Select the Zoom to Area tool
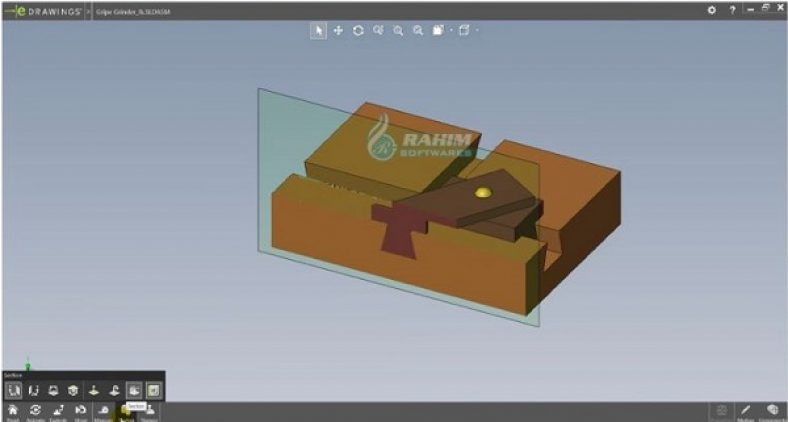788x422 pixels. coord(378,31)
